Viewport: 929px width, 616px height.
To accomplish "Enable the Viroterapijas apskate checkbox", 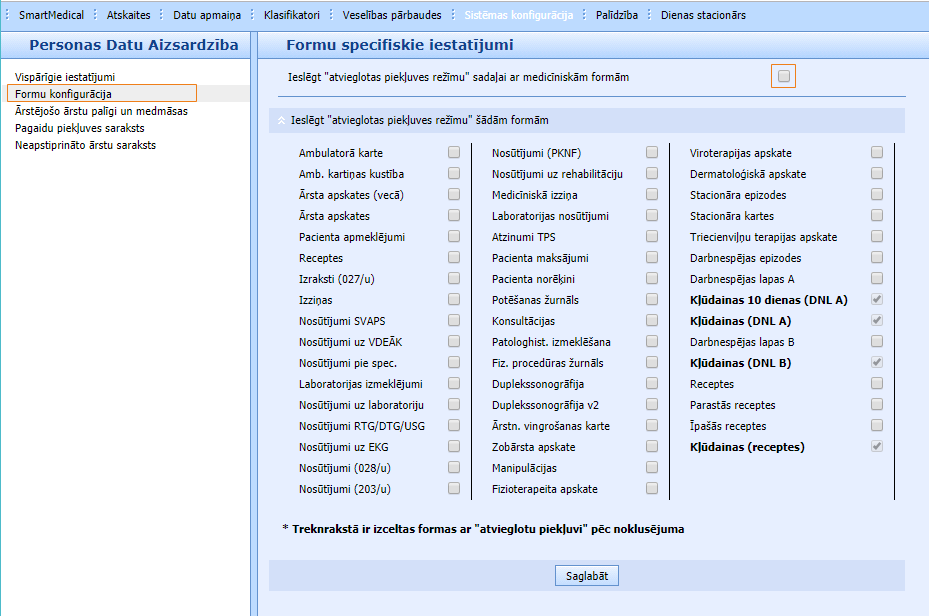I will [877, 153].
